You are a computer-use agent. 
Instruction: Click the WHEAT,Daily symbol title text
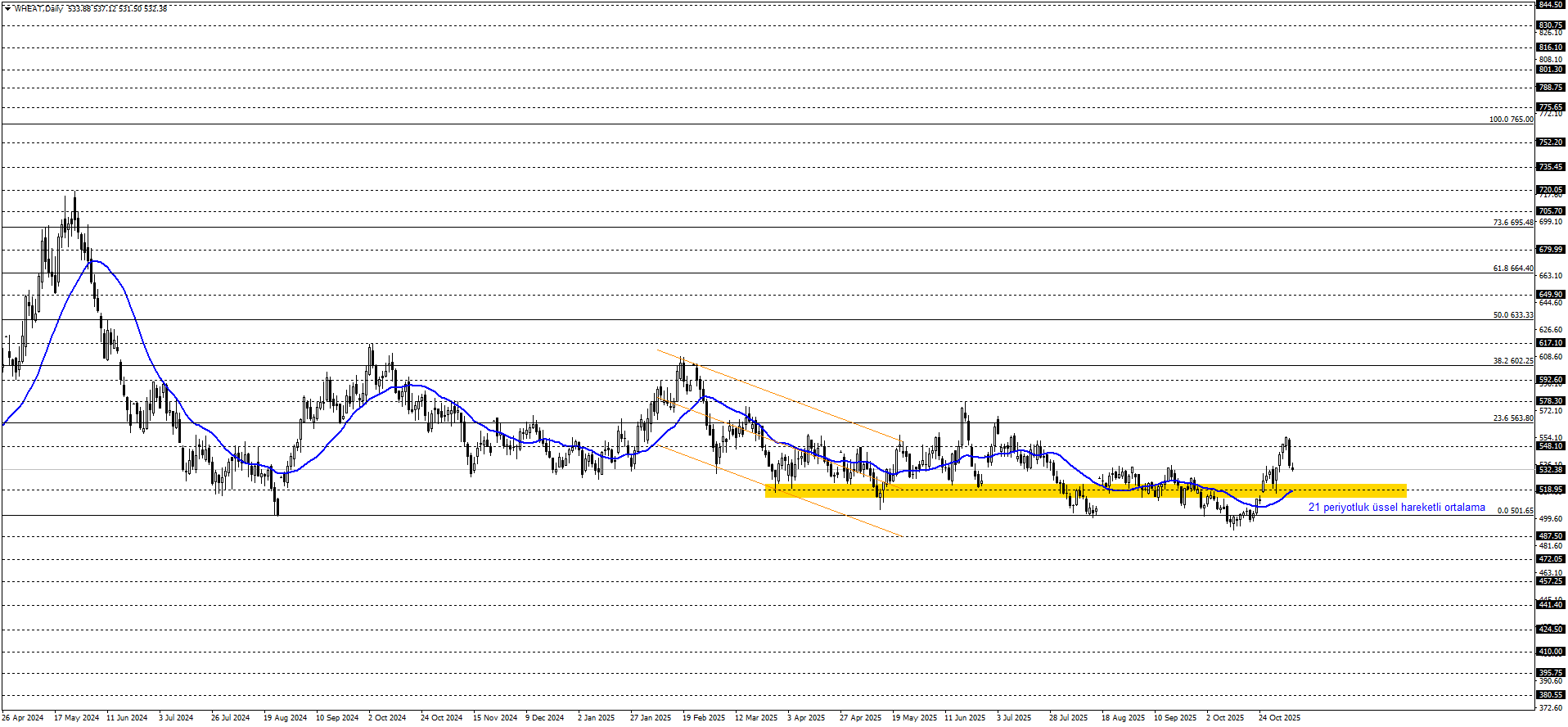[38, 8]
